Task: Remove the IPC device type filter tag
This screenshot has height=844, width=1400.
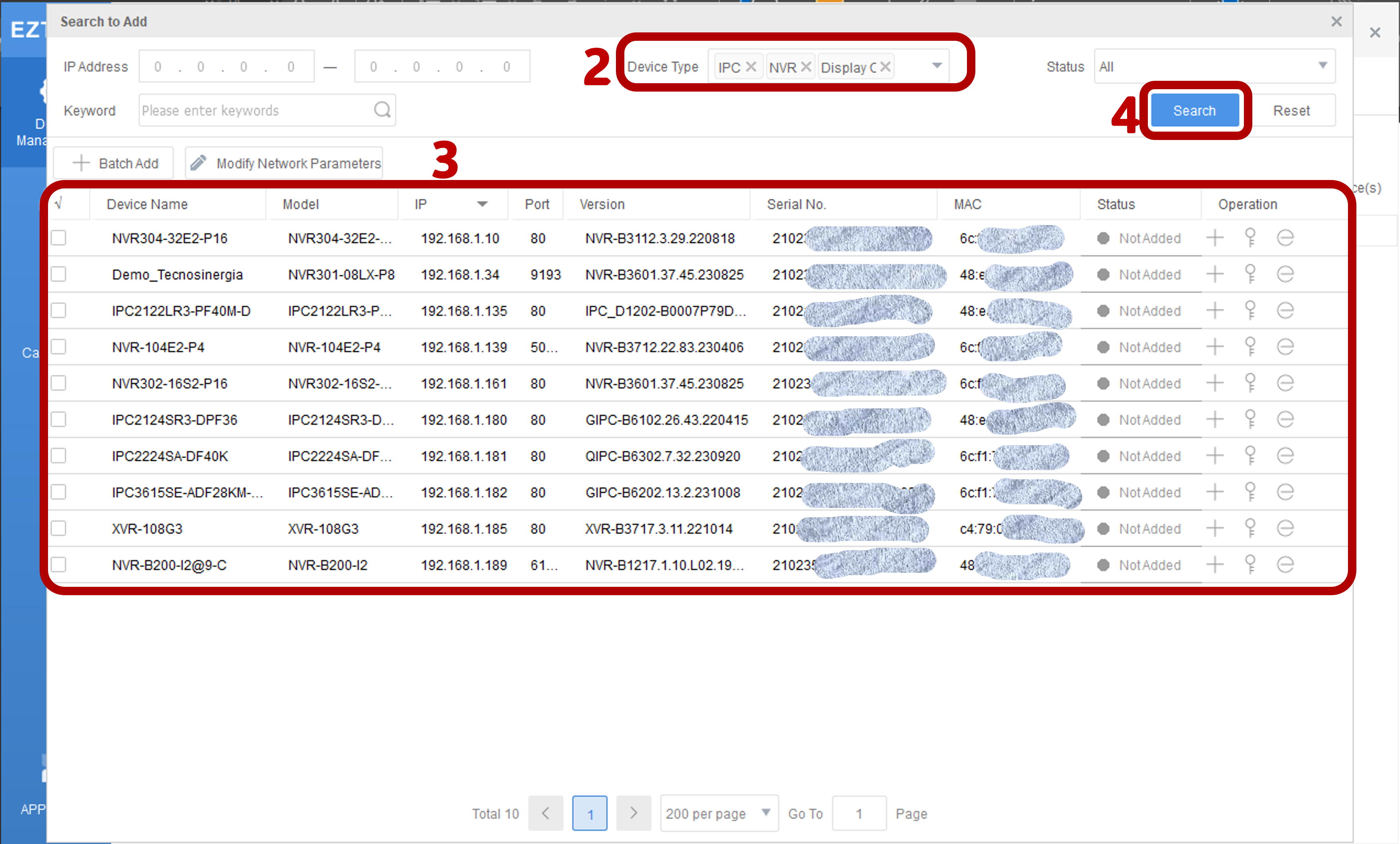Action: (751, 66)
